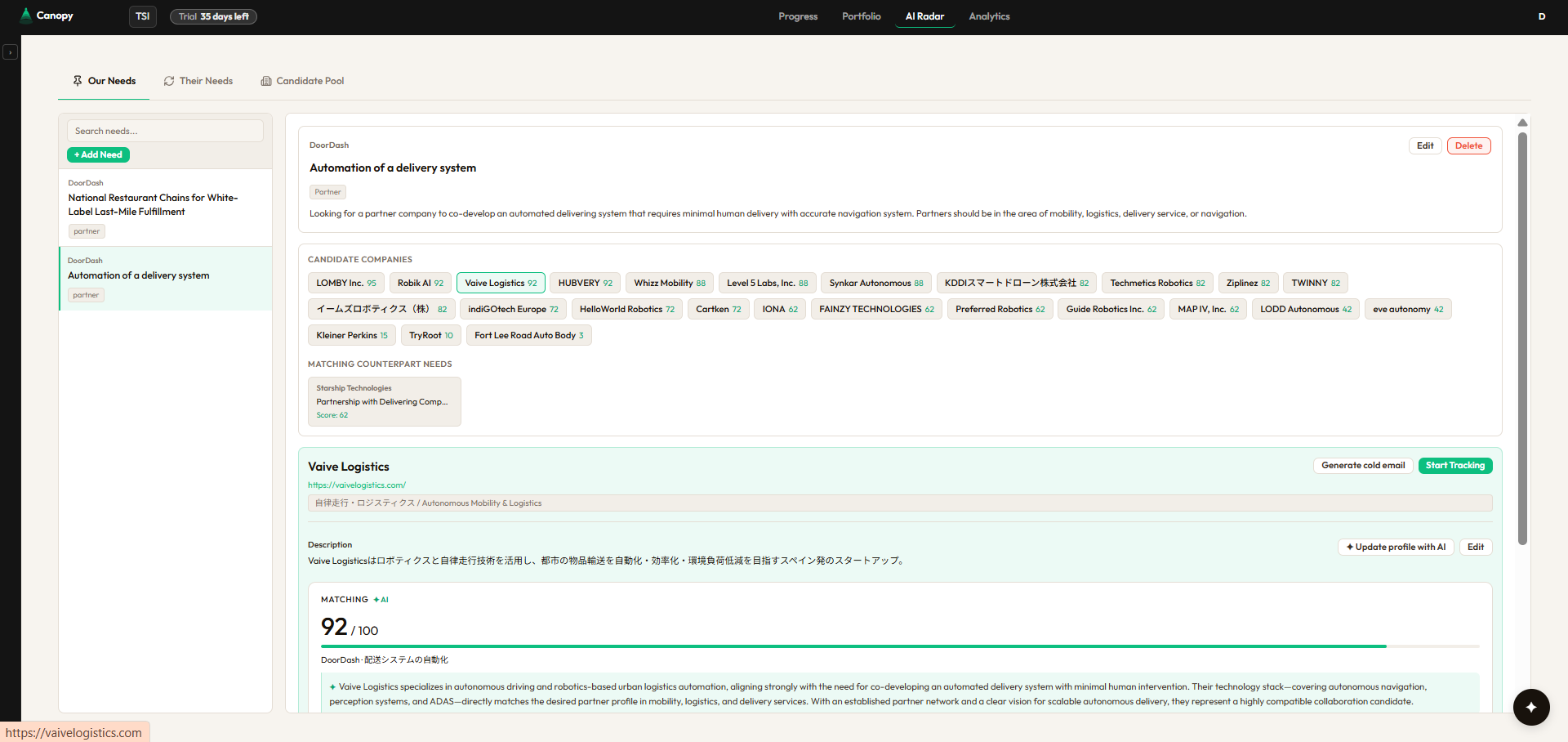Select LODD Autonomous candidate chip
The width and height of the screenshot is (1568, 742).
[1306, 309]
